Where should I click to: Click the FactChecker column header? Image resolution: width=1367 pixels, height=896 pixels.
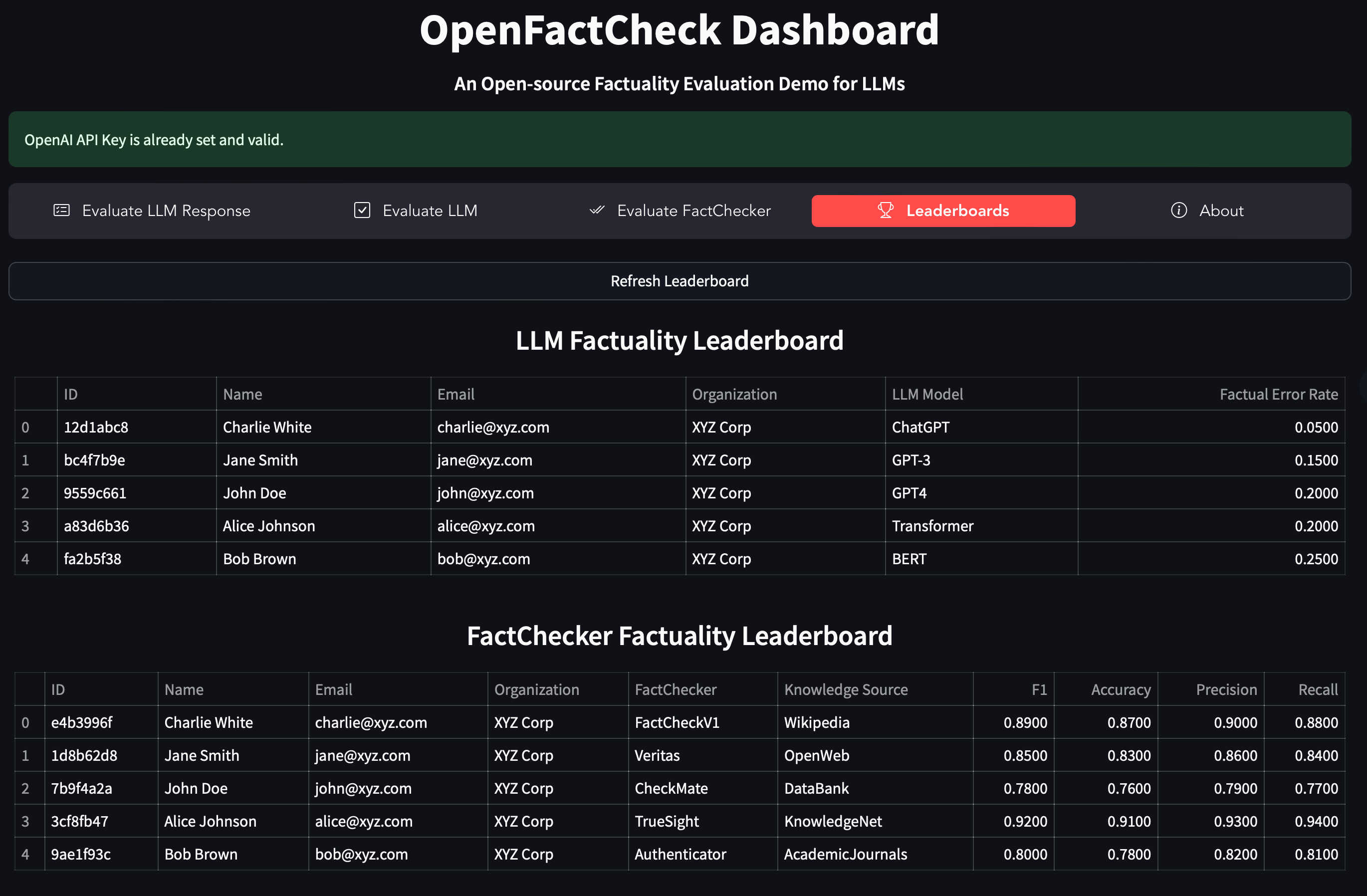tap(702, 689)
